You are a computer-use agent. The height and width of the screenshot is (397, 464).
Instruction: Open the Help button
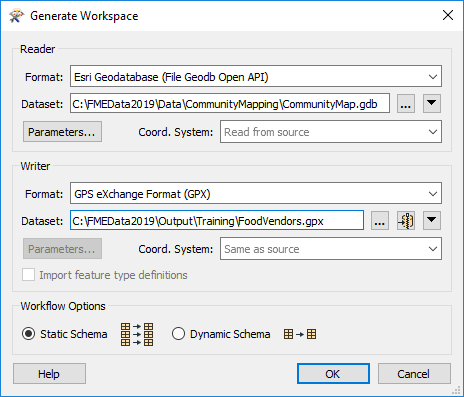coord(49,374)
